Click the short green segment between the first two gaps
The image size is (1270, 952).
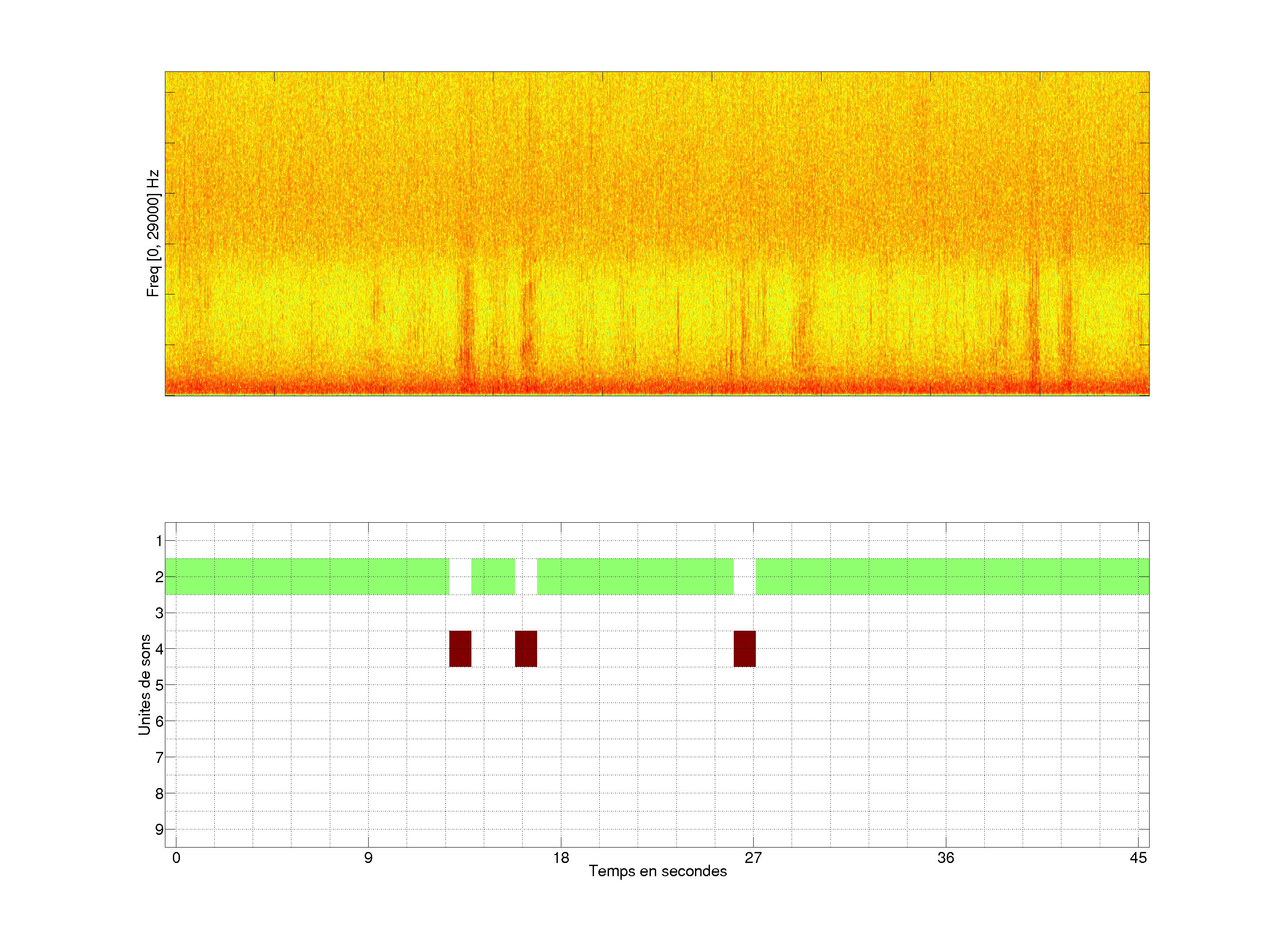[493, 576]
